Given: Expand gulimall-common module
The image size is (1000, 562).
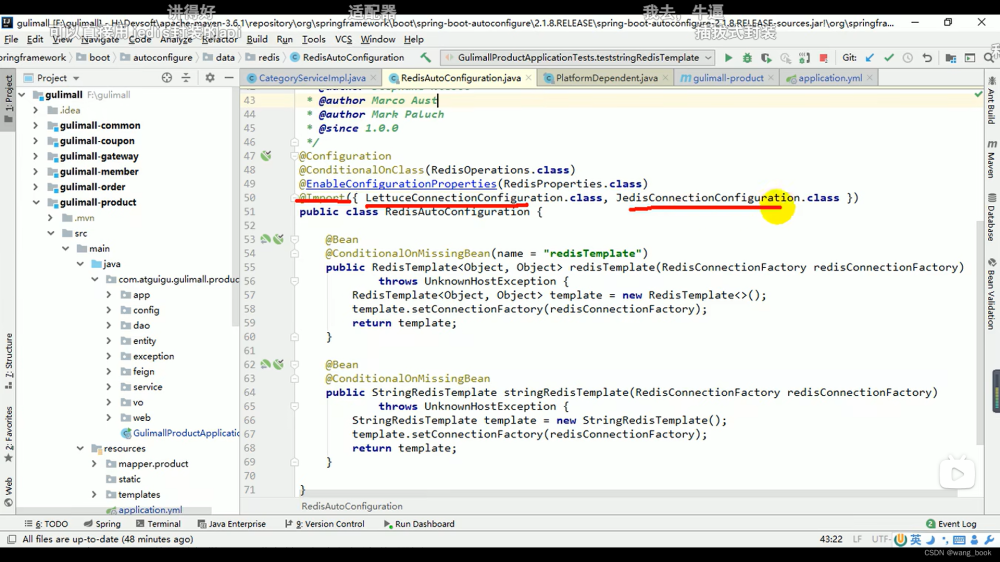Looking at the screenshot, I should point(36,126).
